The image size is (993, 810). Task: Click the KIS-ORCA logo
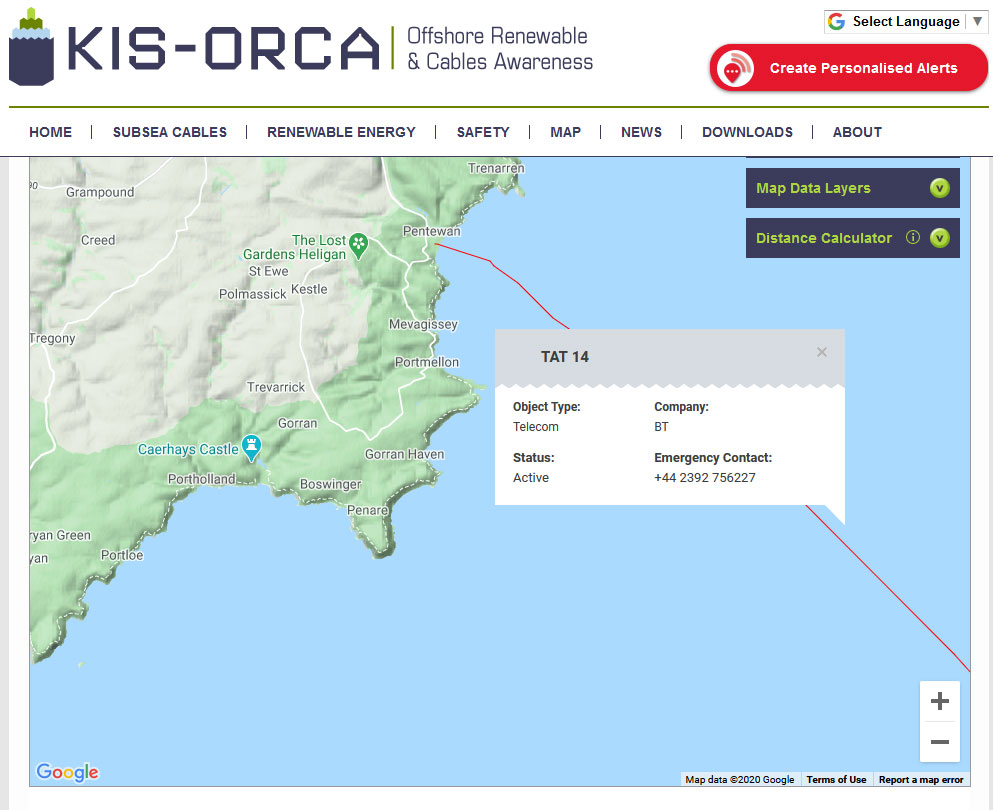pyautogui.click(x=301, y=47)
